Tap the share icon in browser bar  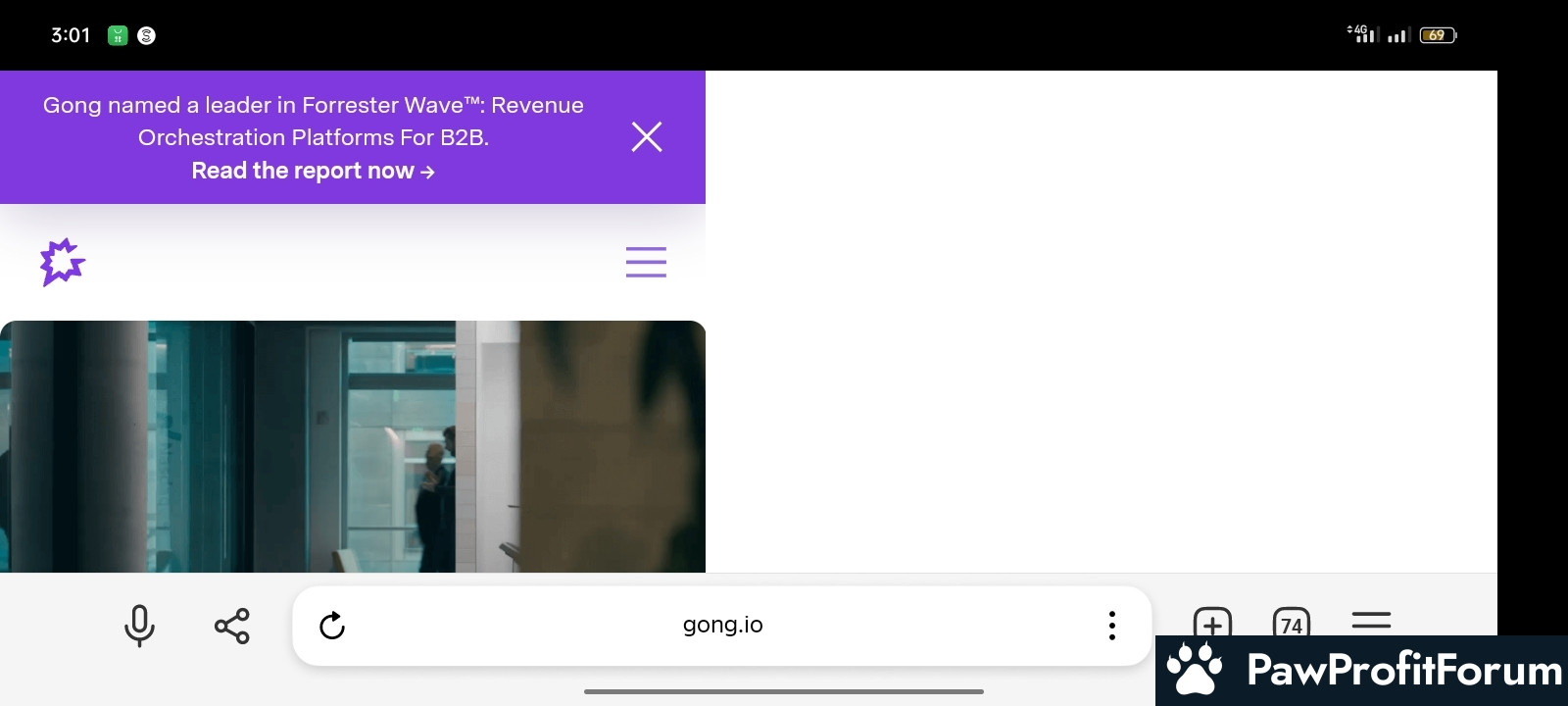[x=232, y=626]
